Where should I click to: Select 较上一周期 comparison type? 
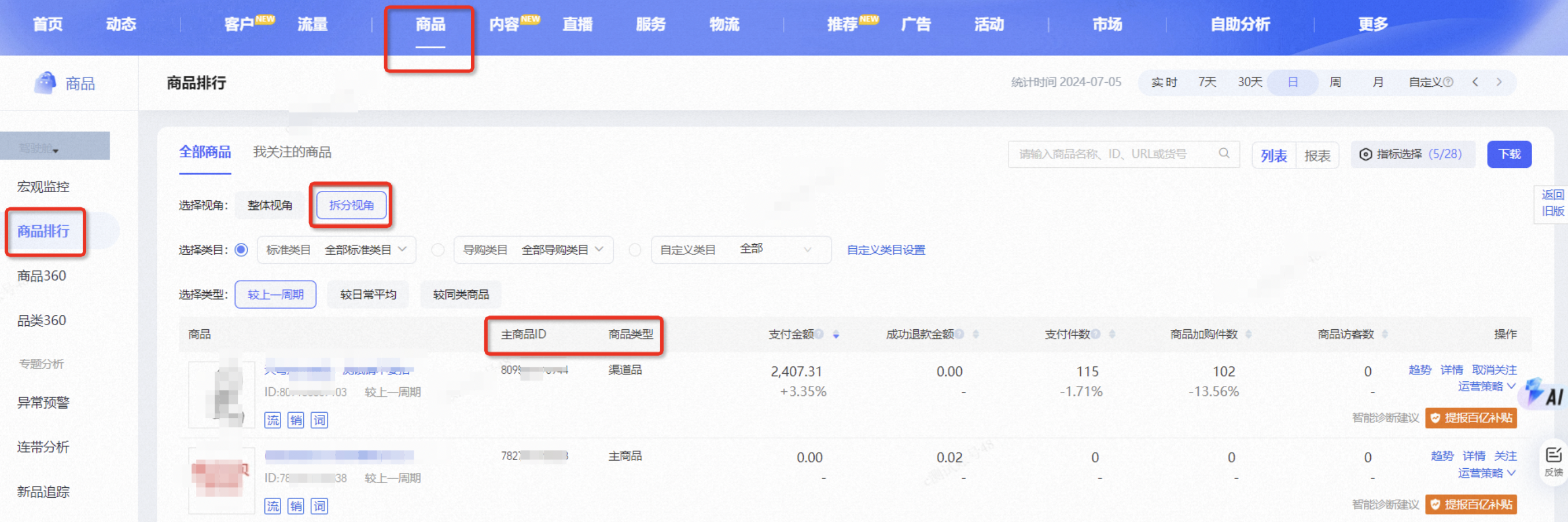pyautogui.click(x=275, y=294)
